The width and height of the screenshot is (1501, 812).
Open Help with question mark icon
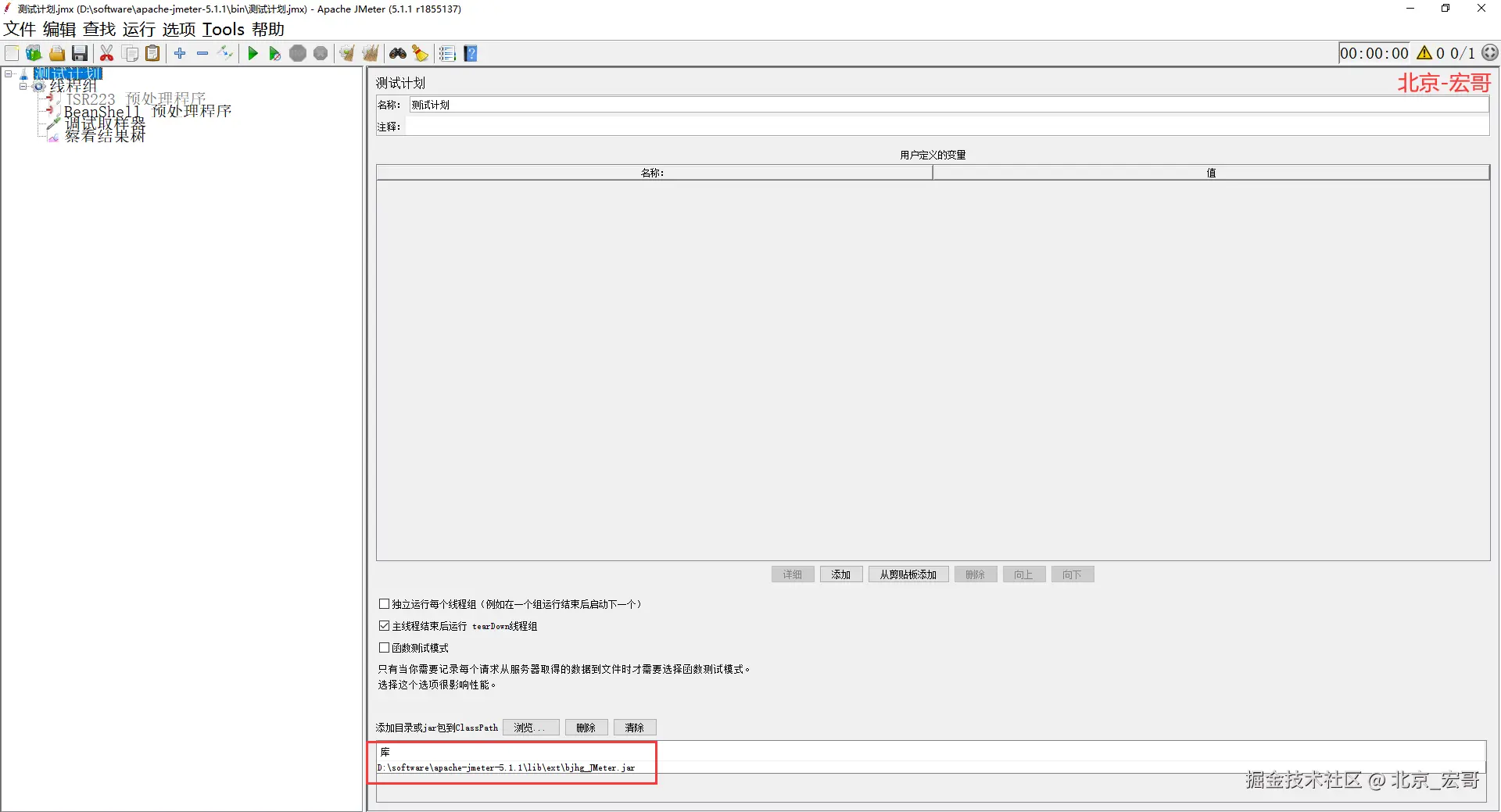471,53
